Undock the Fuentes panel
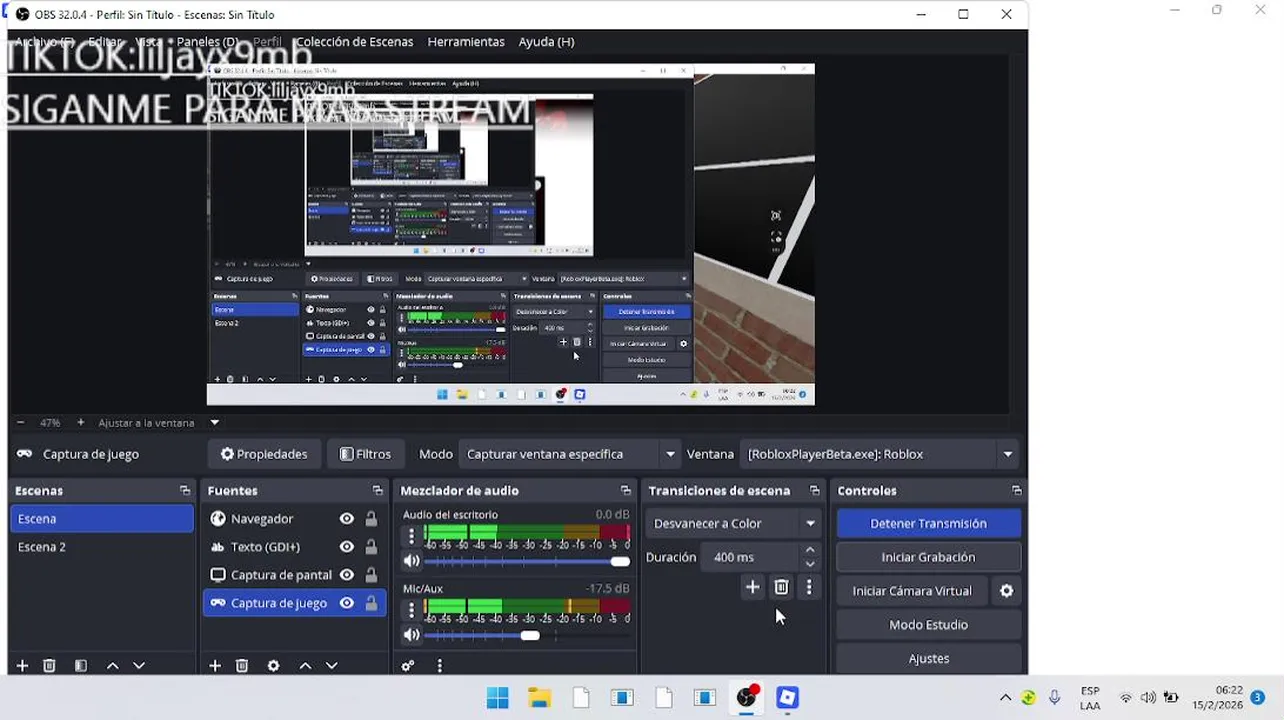 377,491
